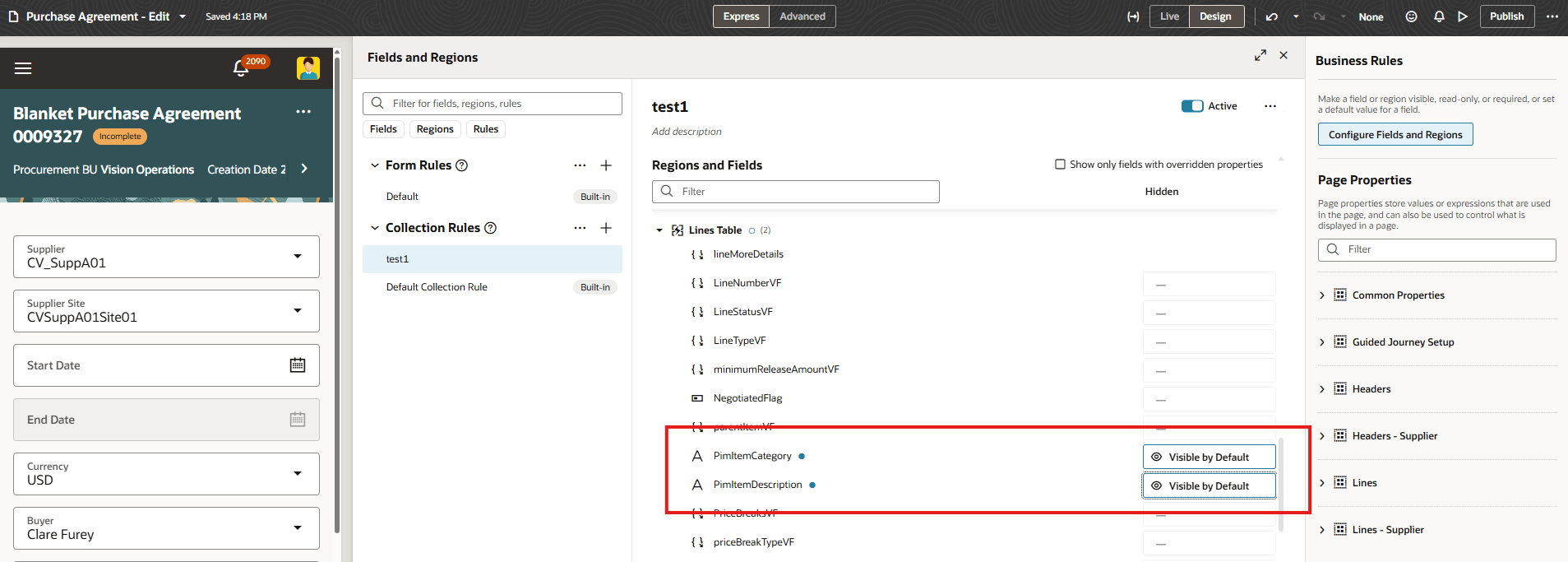1568x562 pixels.
Task: Open Blanket Purchase Agreement more actions
Action: 303,112
